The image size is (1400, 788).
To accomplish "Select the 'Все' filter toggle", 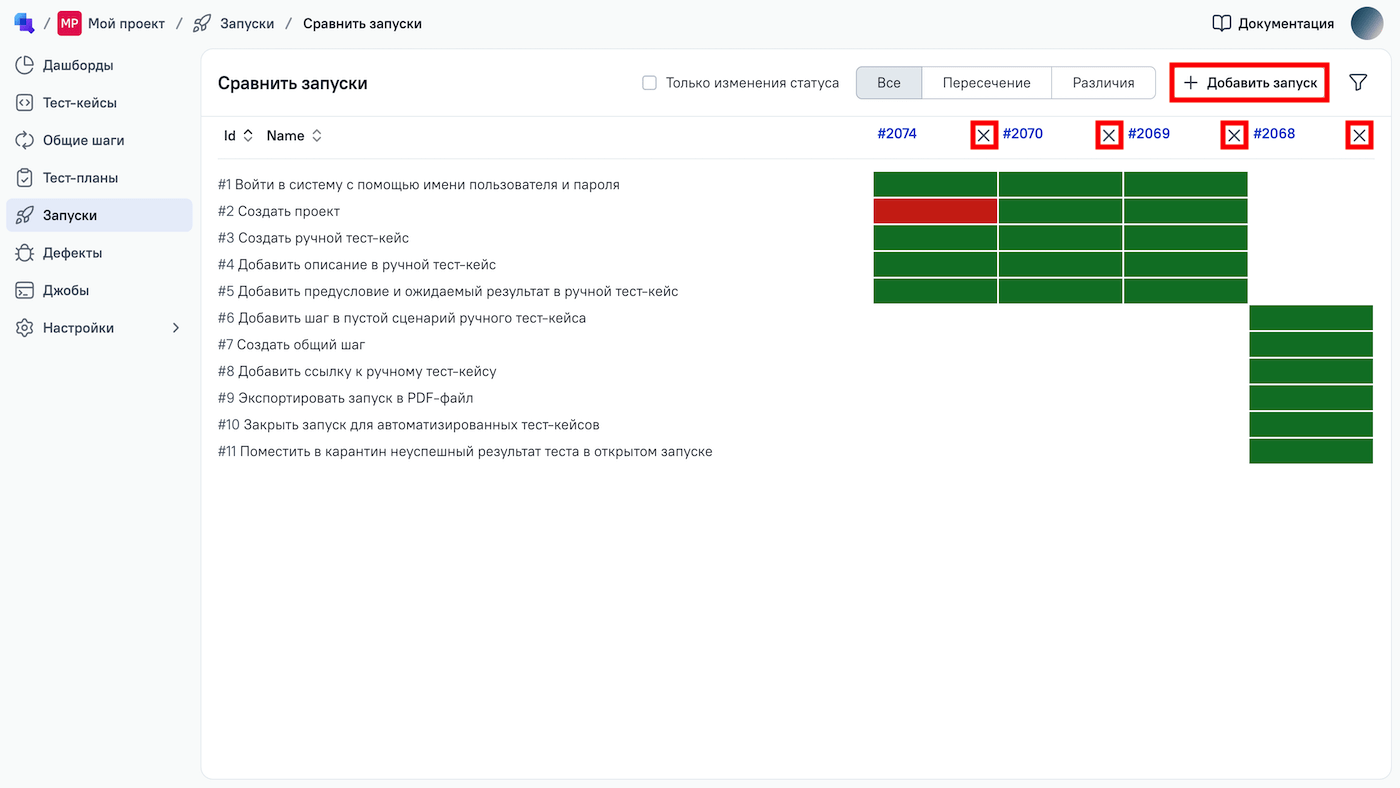I will [x=888, y=83].
